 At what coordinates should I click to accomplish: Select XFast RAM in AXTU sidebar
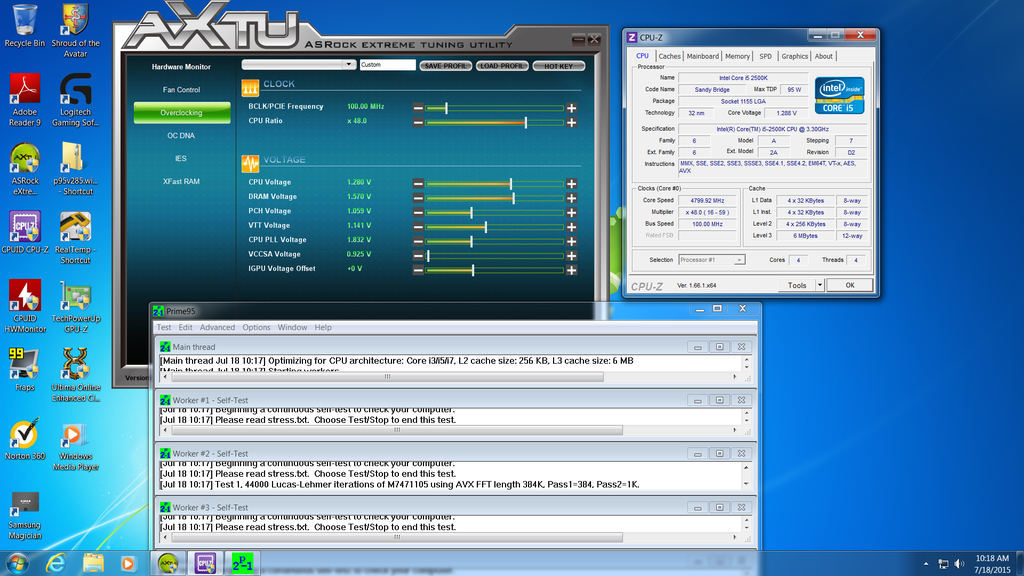click(182, 181)
